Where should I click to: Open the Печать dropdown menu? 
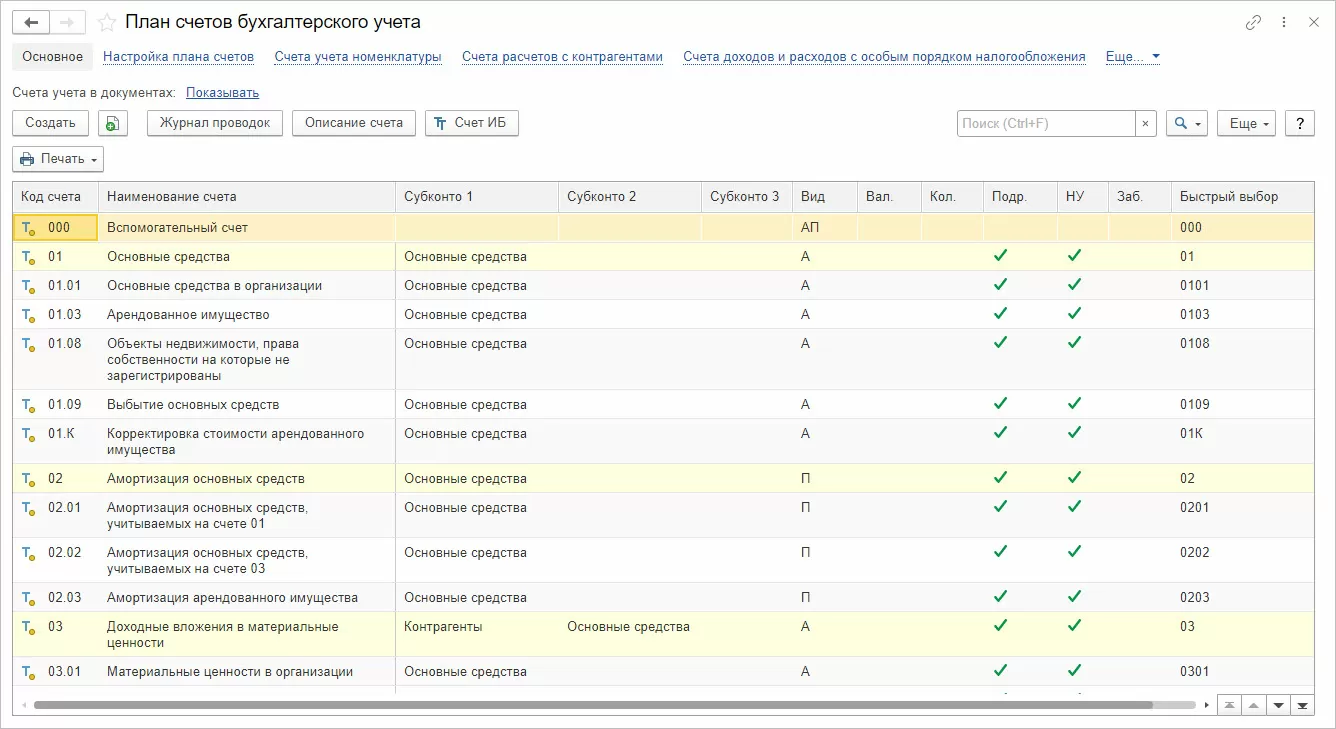tap(58, 159)
